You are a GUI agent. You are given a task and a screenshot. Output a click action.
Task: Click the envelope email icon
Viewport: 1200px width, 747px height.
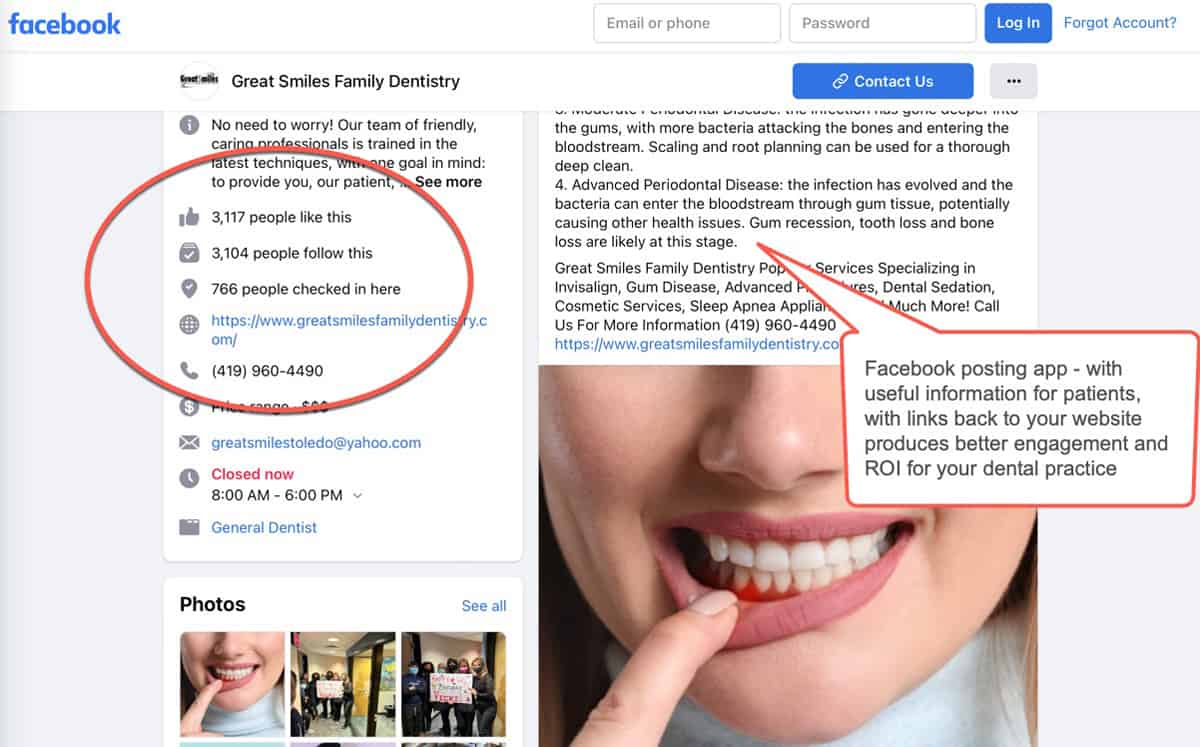coord(189,442)
